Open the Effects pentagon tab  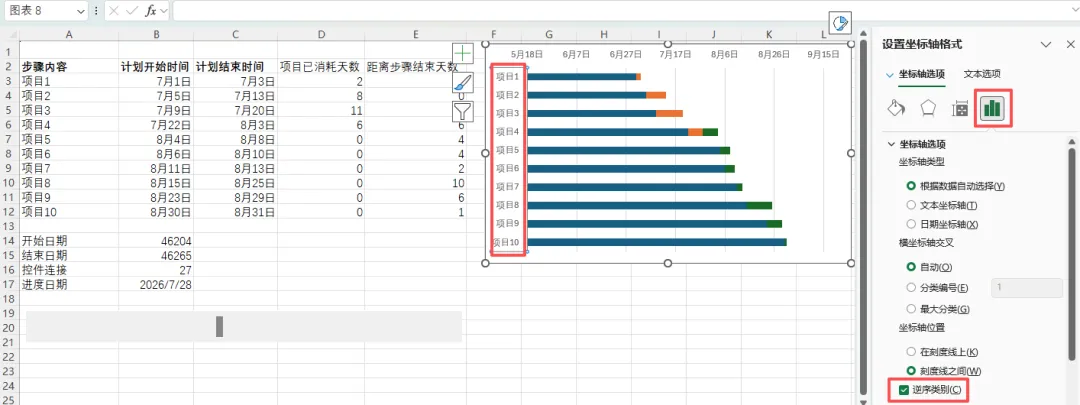coord(928,109)
